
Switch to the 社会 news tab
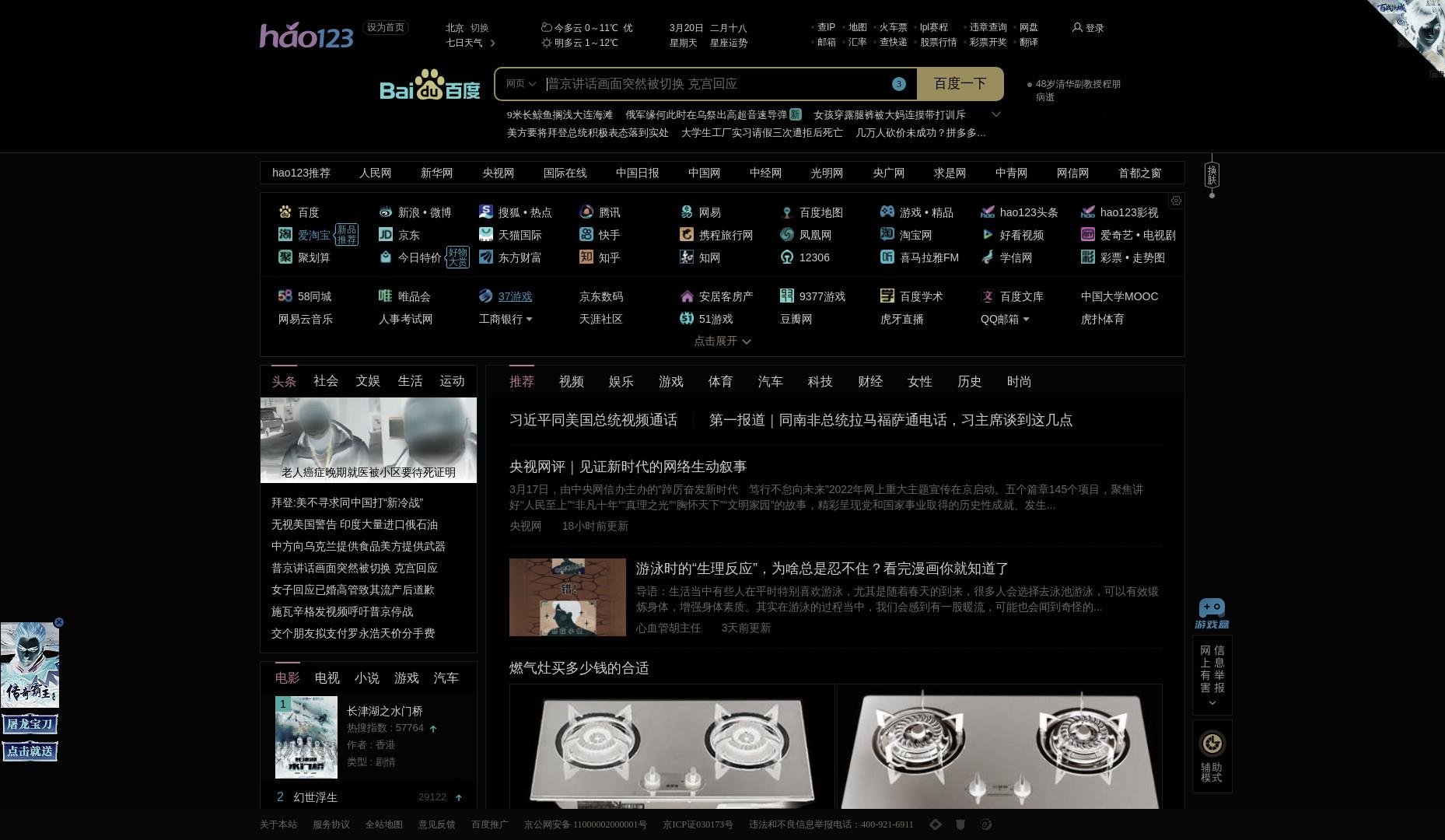pos(326,381)
